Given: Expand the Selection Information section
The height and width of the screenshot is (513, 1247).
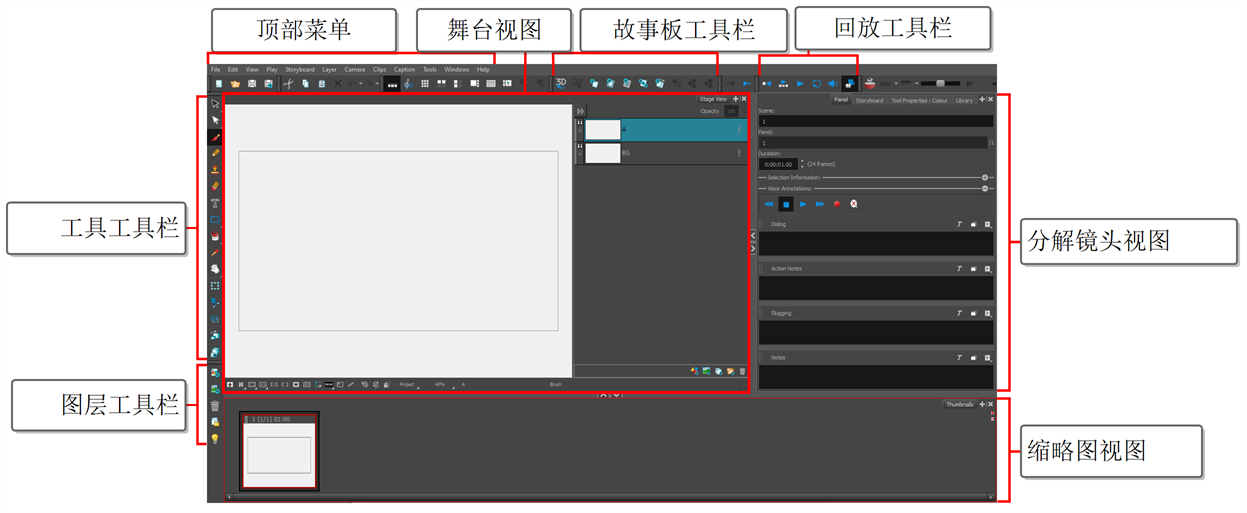Looking at the screenshot, I should 985,177.
